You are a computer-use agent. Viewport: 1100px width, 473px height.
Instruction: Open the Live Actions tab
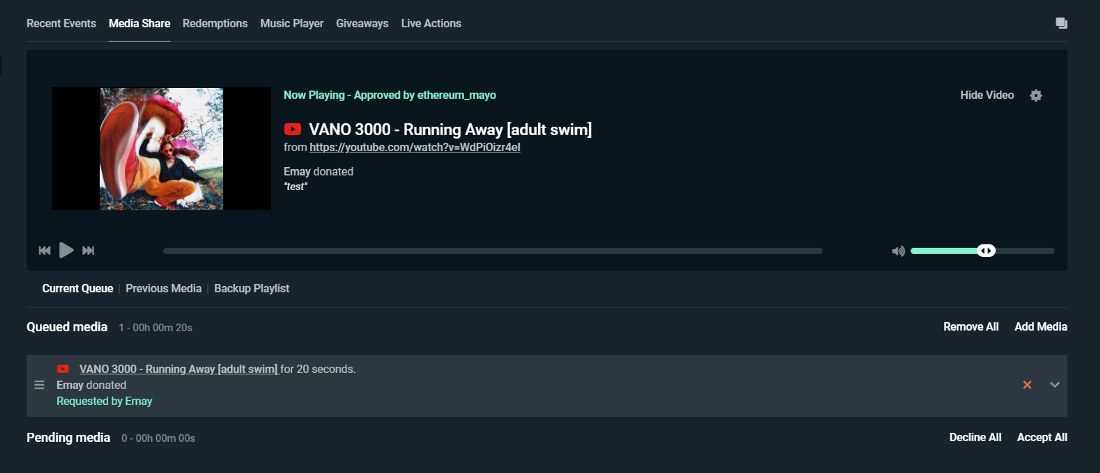[x=431, y=23]
